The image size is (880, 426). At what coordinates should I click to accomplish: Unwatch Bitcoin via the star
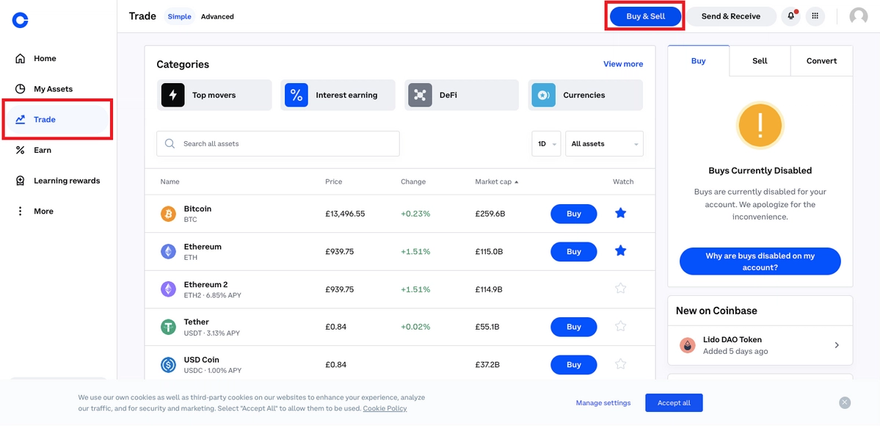[620, 213]
